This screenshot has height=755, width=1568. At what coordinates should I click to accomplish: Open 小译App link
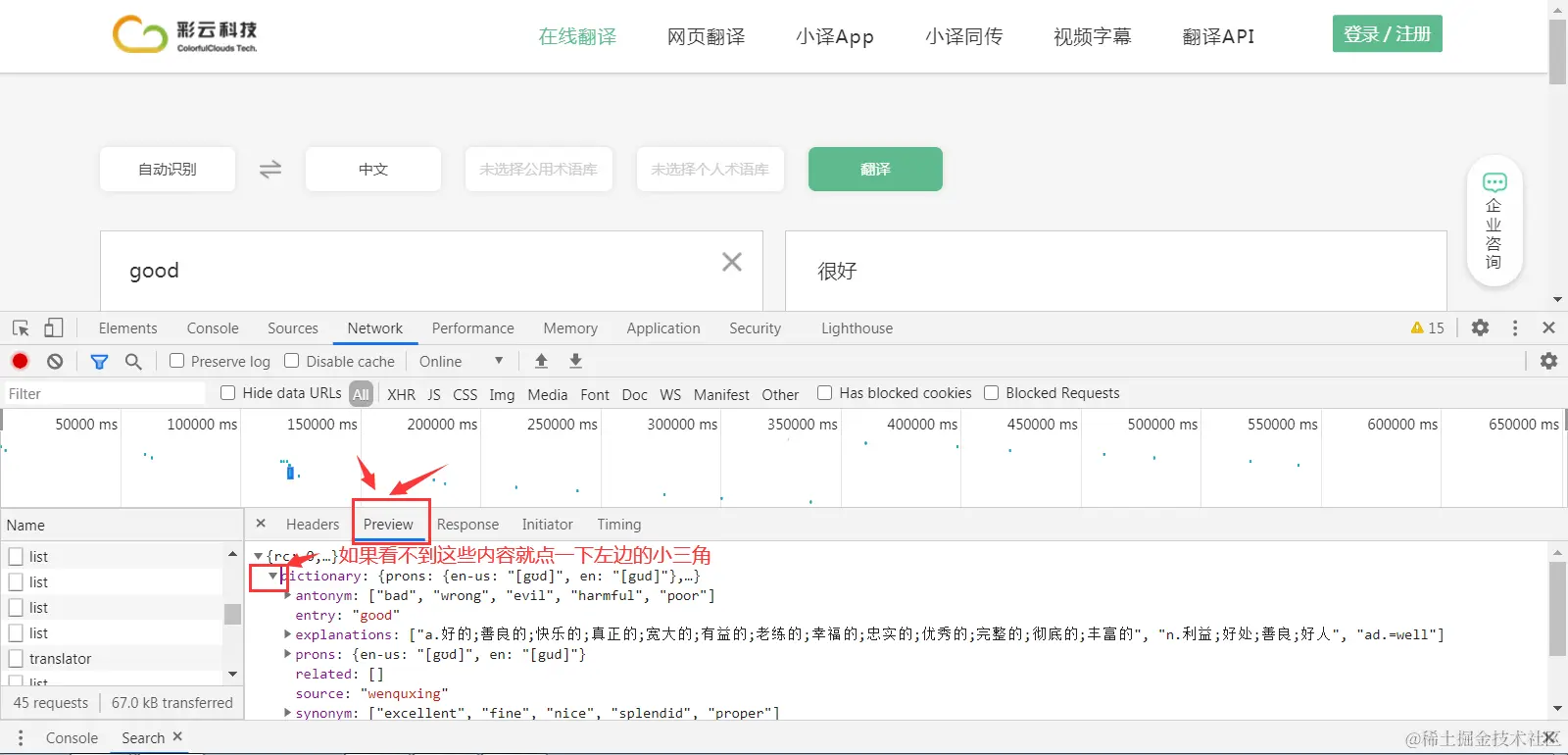835,37
